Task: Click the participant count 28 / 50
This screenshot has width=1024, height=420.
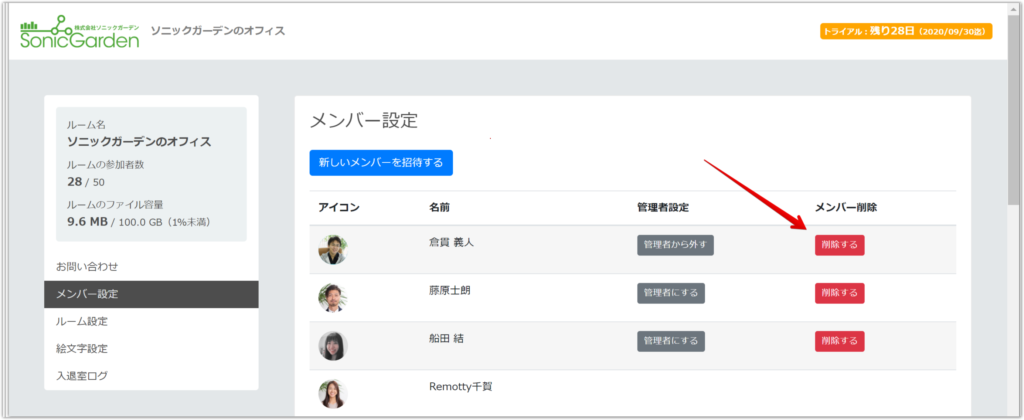Action: (x=86, y=182)
